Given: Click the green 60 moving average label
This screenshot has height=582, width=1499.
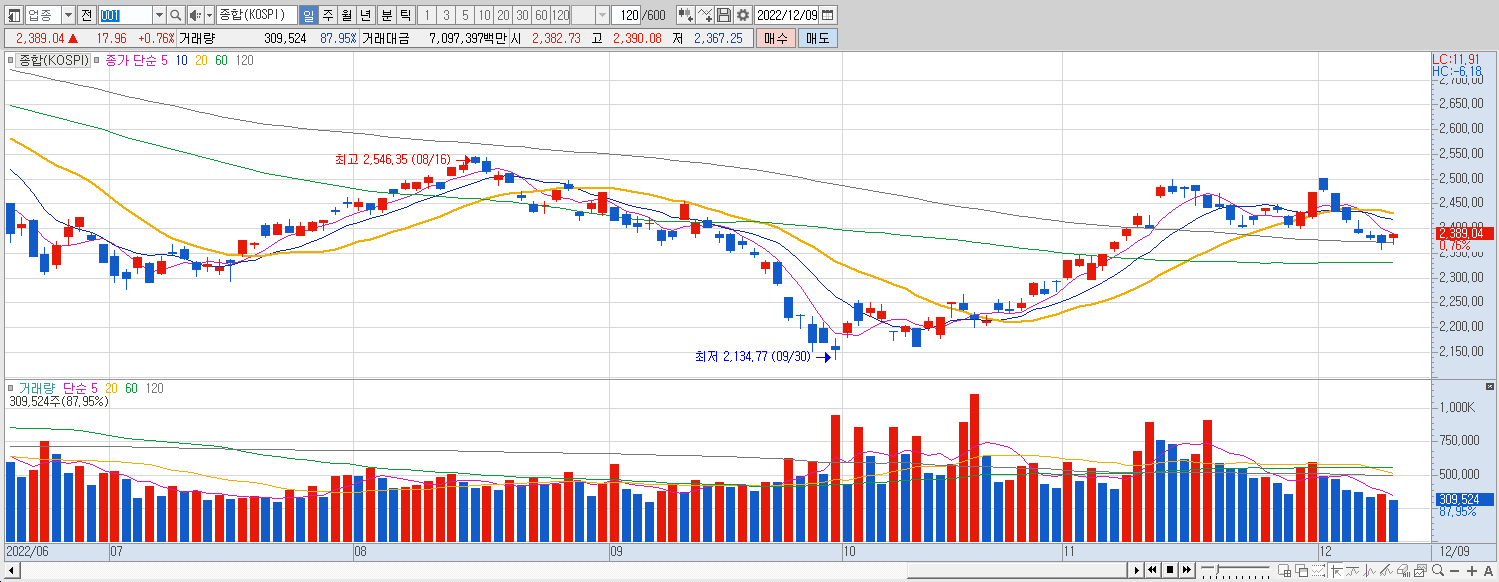Looking at the screenshot, I should point(221,60).
